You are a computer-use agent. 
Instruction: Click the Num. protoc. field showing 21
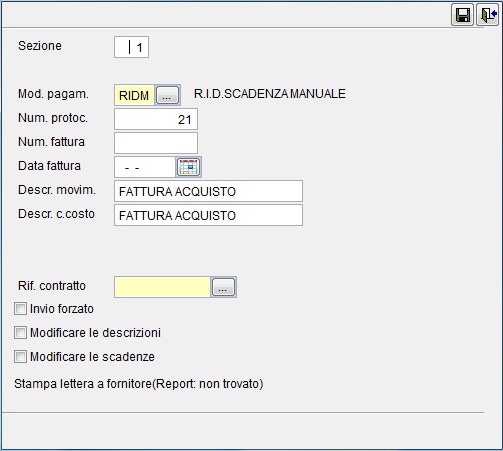click(x=156, y=119)
